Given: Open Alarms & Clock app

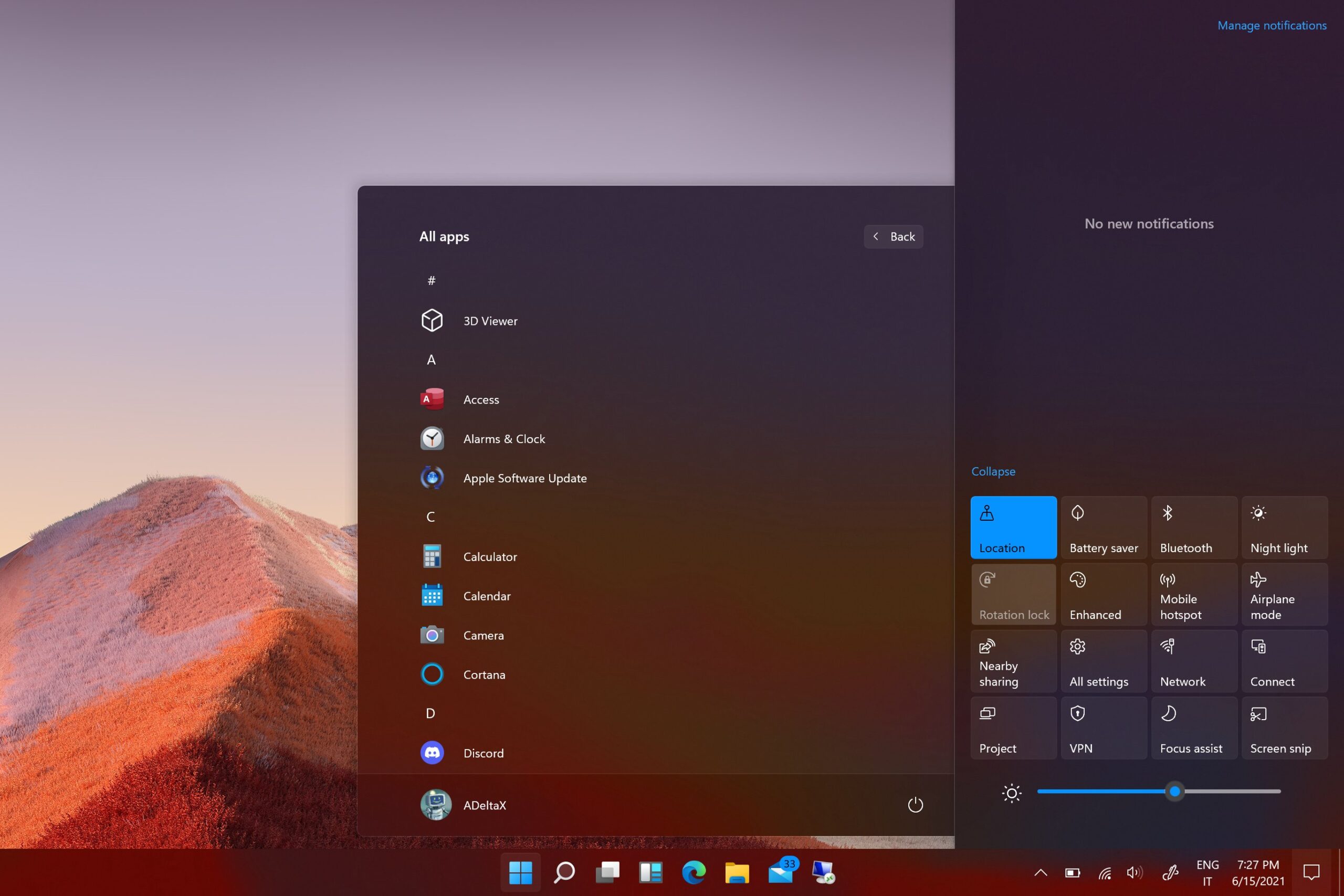Looking at the screenshot, I should (503, 438).
